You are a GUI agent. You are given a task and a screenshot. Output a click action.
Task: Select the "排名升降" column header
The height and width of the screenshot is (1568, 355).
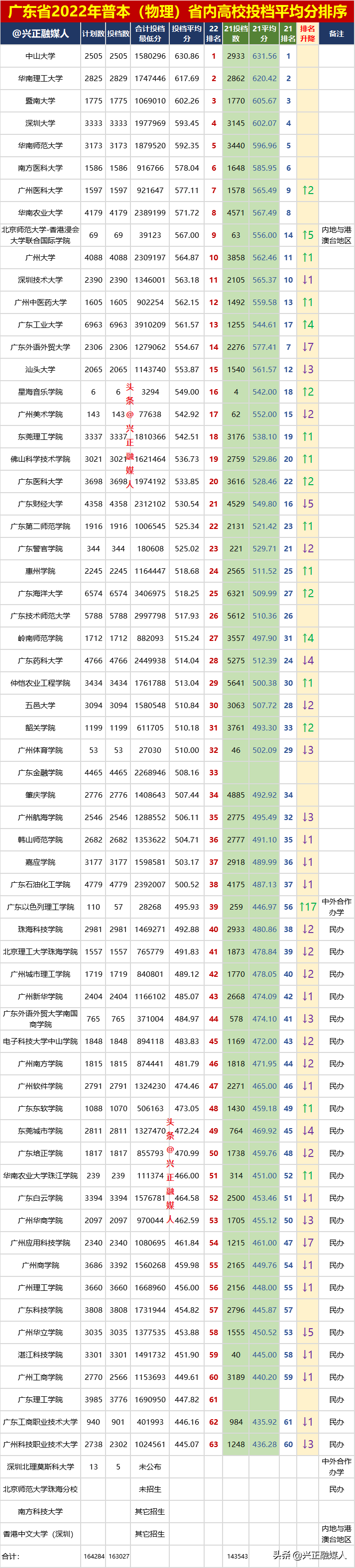coord(308,33)
